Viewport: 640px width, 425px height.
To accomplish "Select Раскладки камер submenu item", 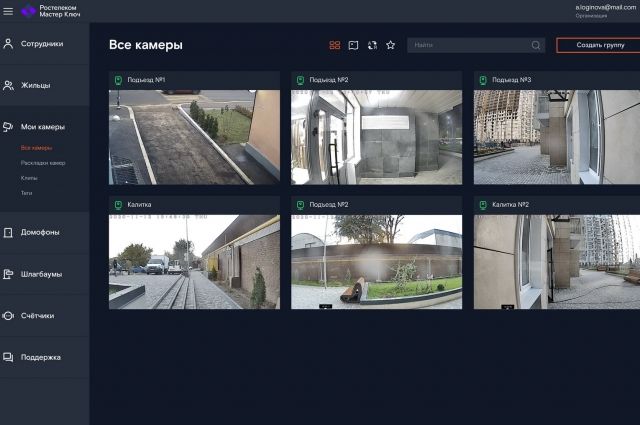I will coord(43,163).
